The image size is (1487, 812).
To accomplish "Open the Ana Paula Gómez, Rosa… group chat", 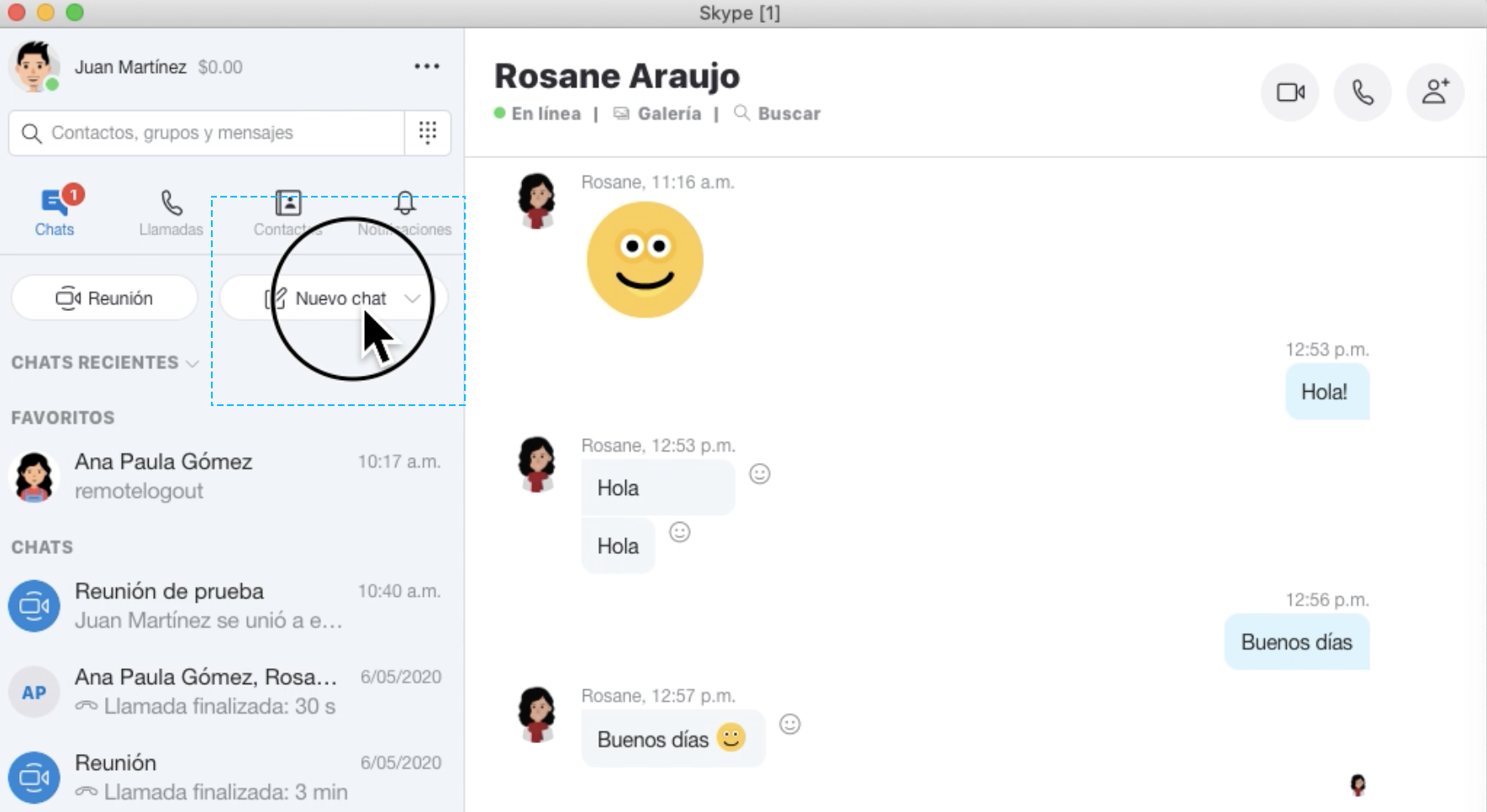I will 231,691.
